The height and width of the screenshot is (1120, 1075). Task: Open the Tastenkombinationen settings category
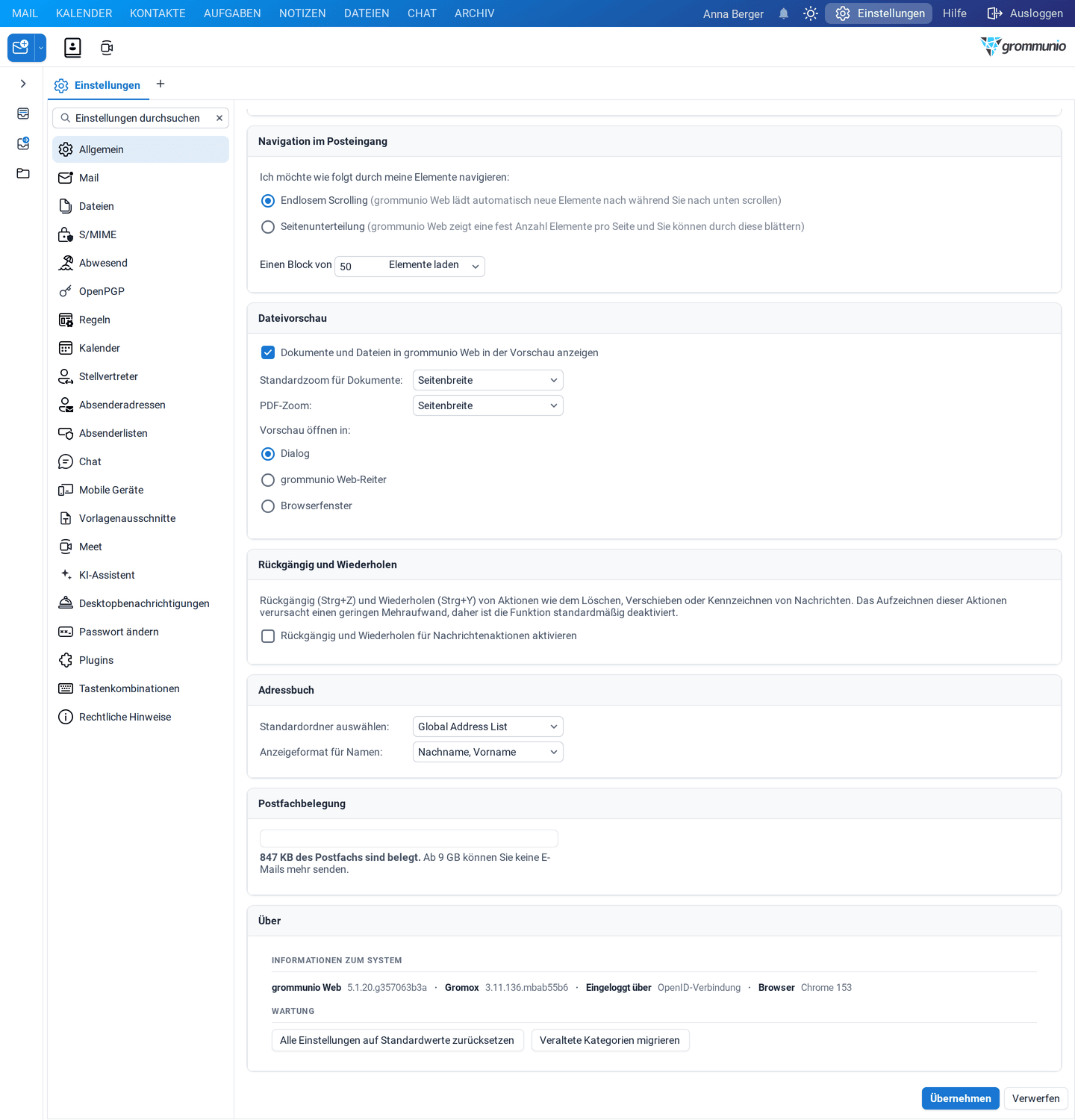coord(140,688)
